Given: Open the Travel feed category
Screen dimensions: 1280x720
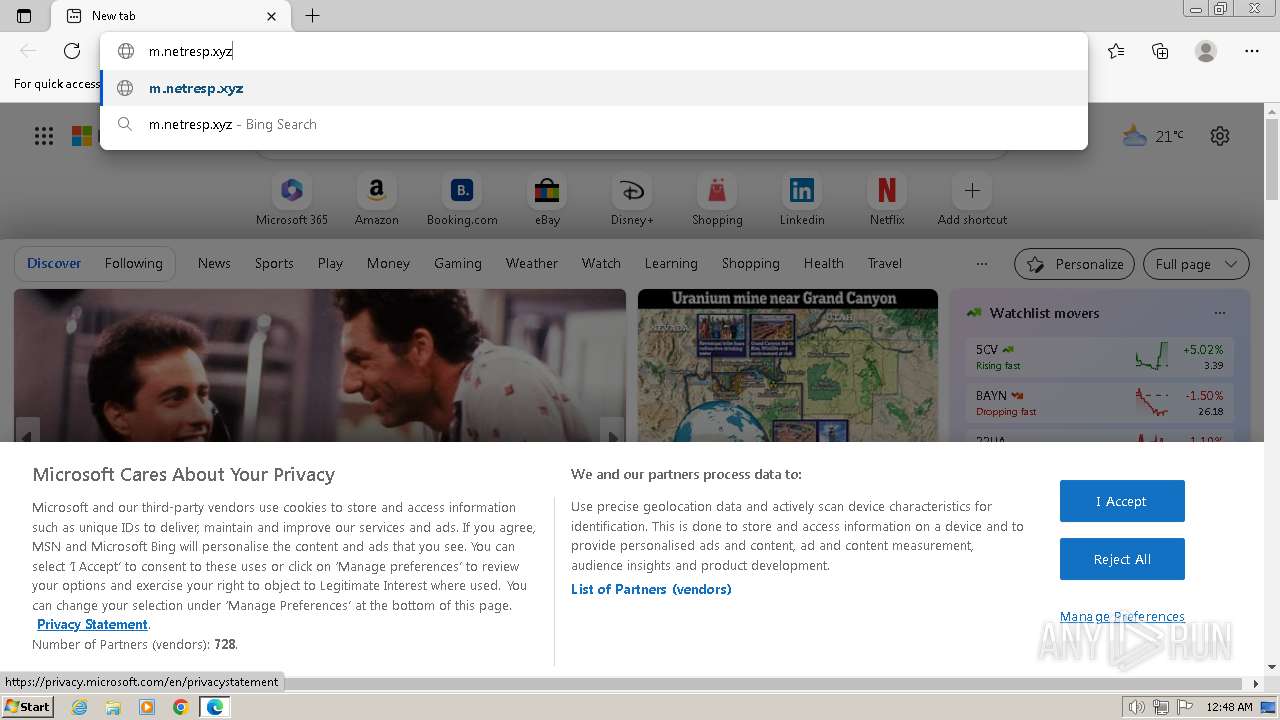Looking at the screenshot, I should tap(885, 263).
